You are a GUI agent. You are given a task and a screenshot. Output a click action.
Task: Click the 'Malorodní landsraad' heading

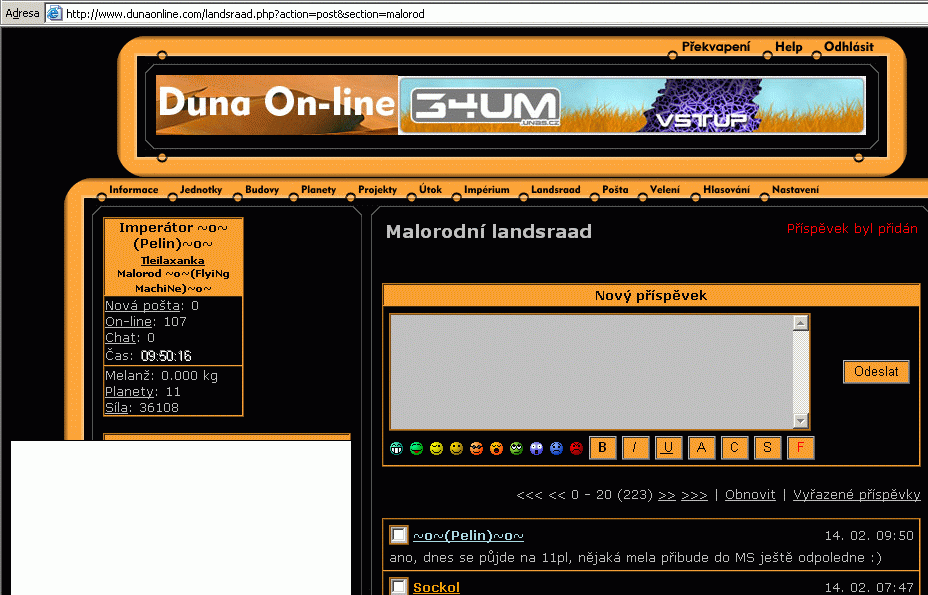tap(489, 231)
